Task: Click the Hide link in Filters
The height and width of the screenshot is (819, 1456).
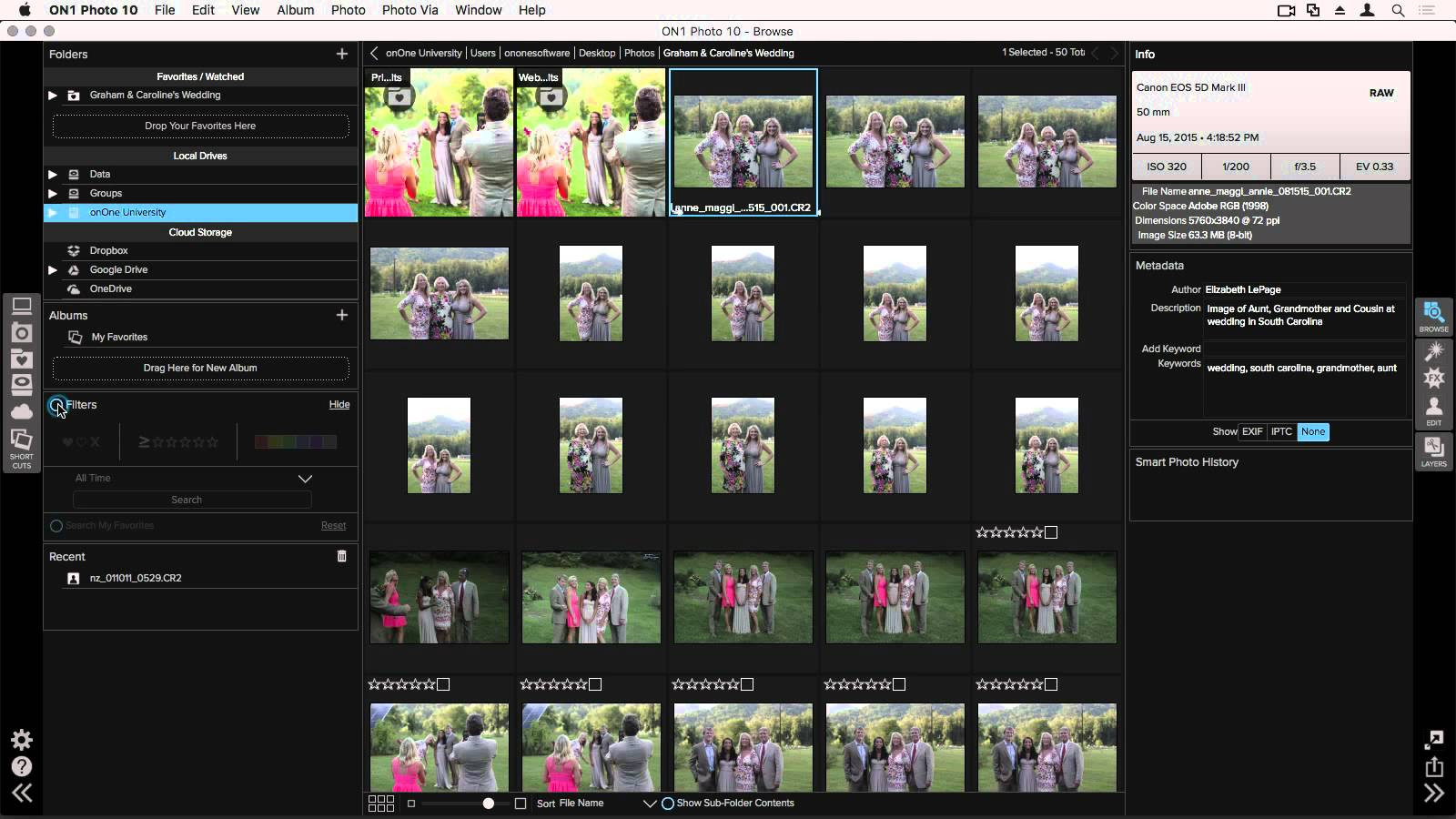Action: click(x=339, y=404)
